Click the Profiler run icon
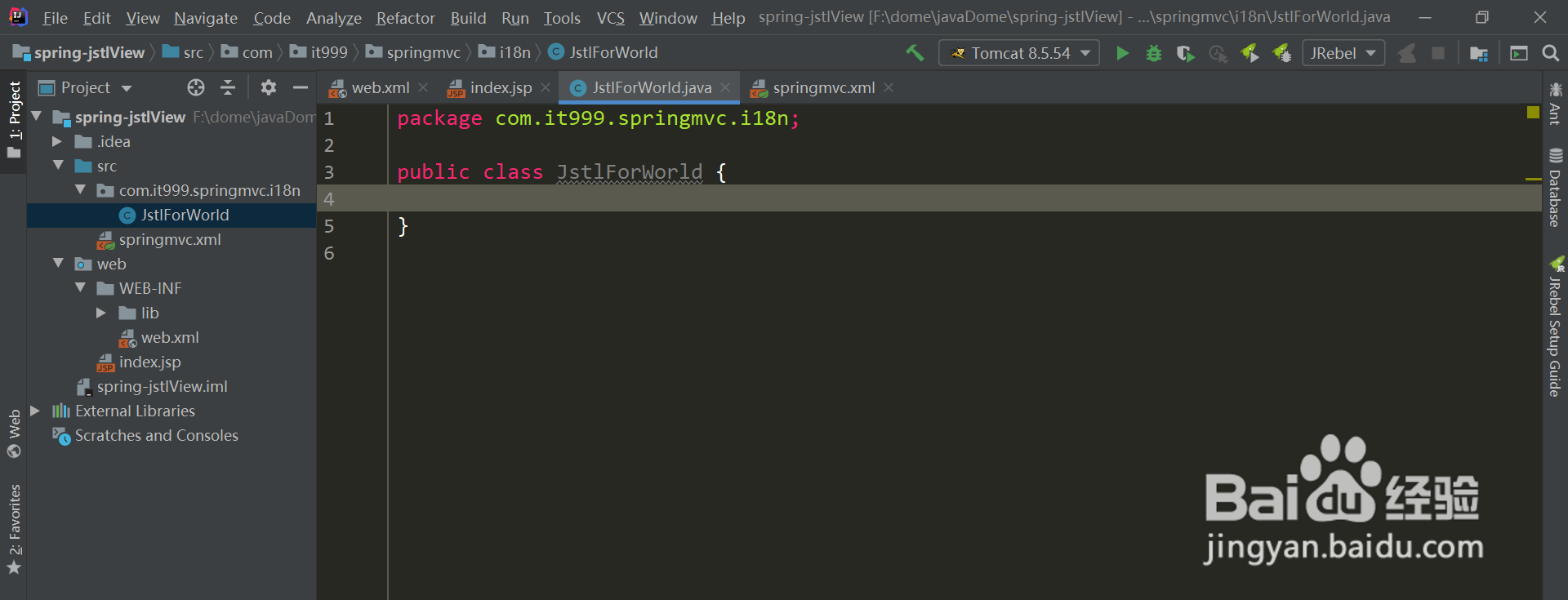 [x=1218, y=53]
